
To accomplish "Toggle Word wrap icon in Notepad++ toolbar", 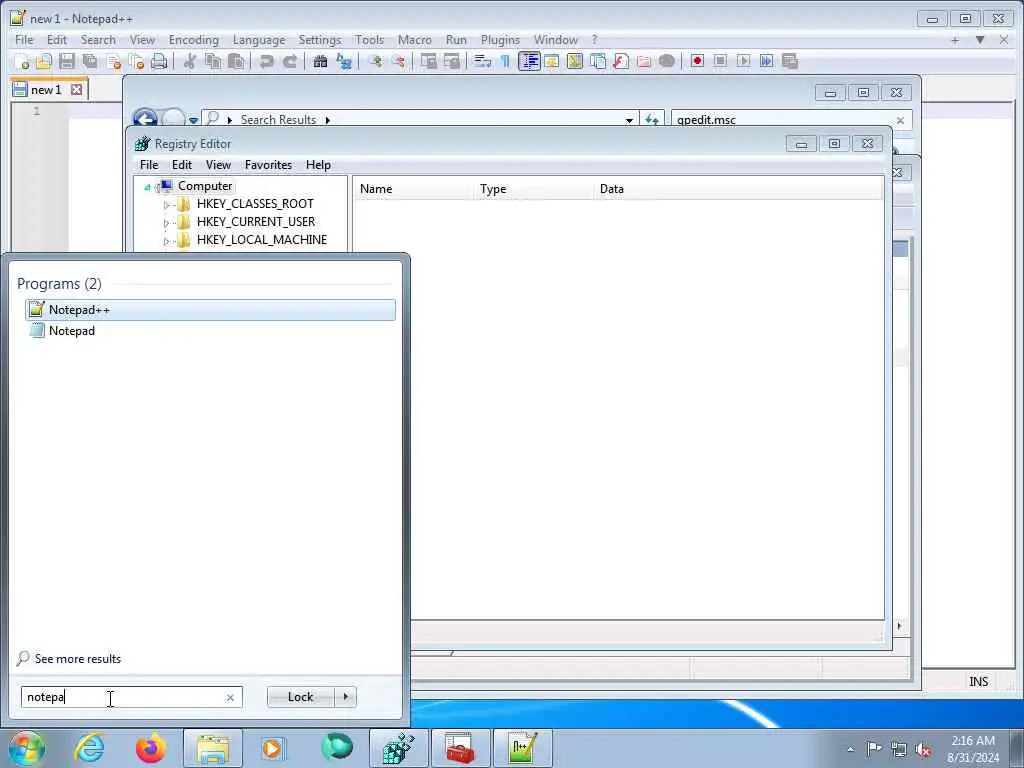I will 483,61.
